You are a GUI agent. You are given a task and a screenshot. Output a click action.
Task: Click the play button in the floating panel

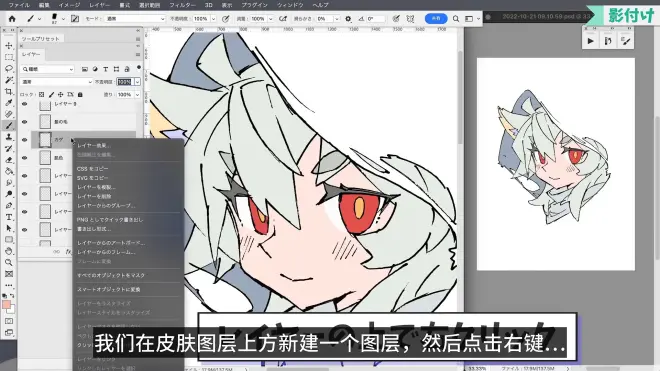[x=591, y=41]
